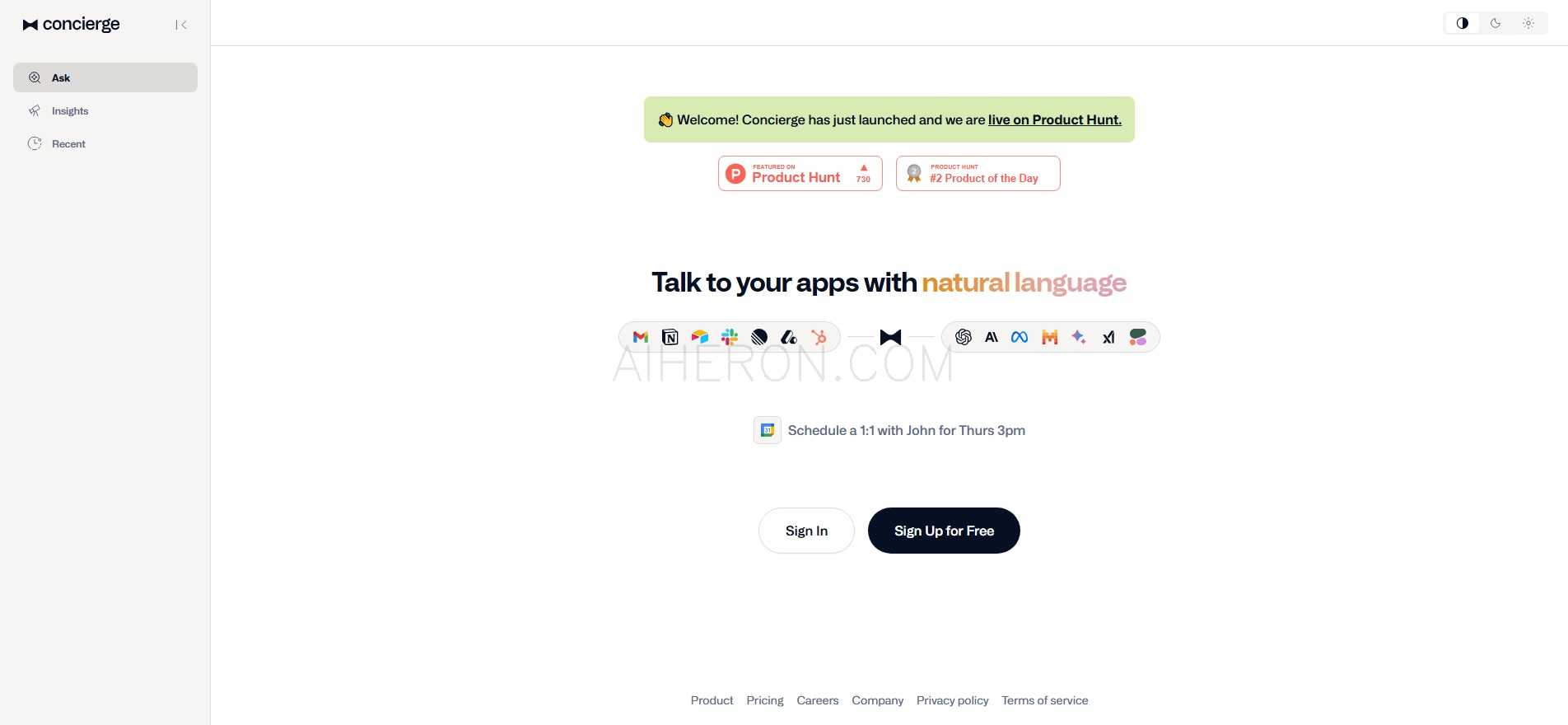The width and height of the screenshot is (1568, 725).
Task: Click the 730 upvote count on the badge
Action: [x=863, y=179]
